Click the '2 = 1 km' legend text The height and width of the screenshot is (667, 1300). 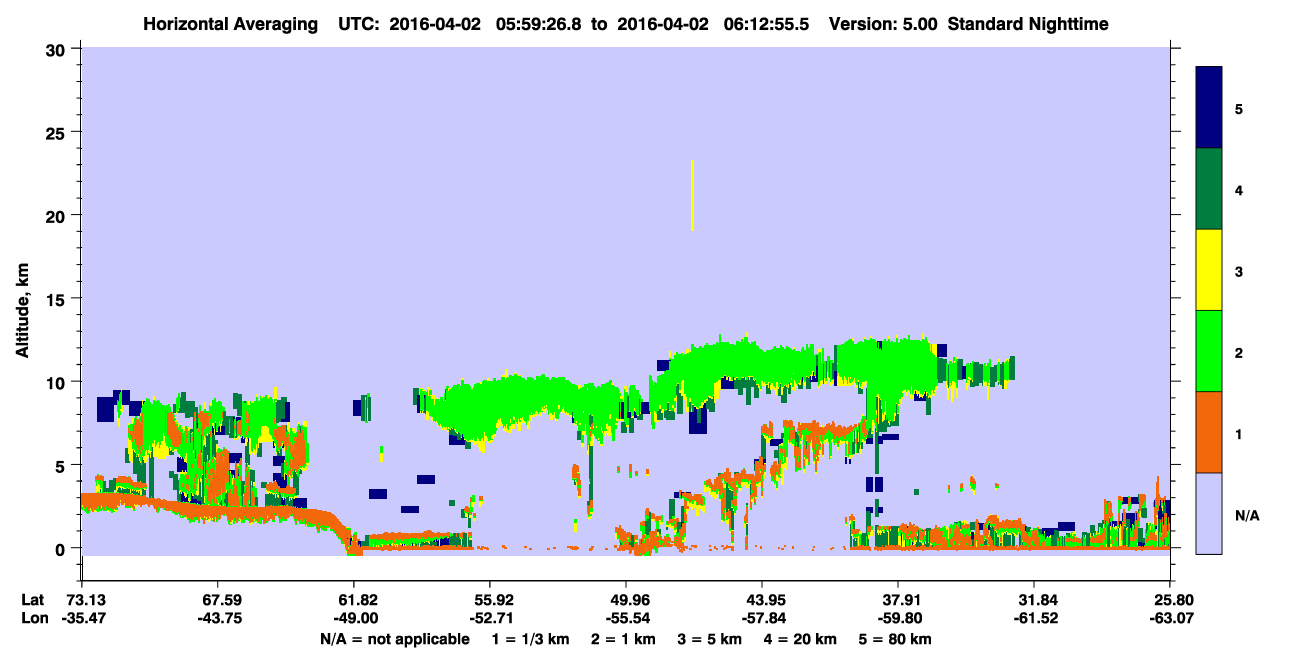click(624, 639)
